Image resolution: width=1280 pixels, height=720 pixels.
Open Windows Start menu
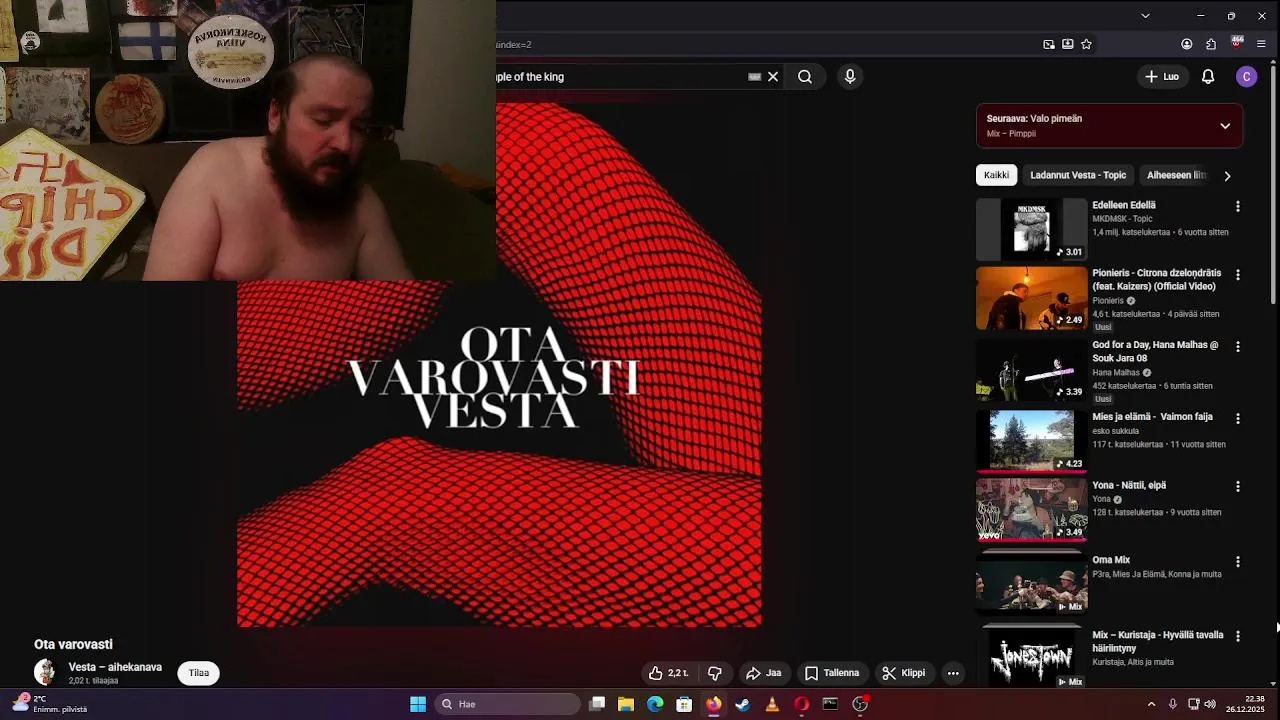418,704
